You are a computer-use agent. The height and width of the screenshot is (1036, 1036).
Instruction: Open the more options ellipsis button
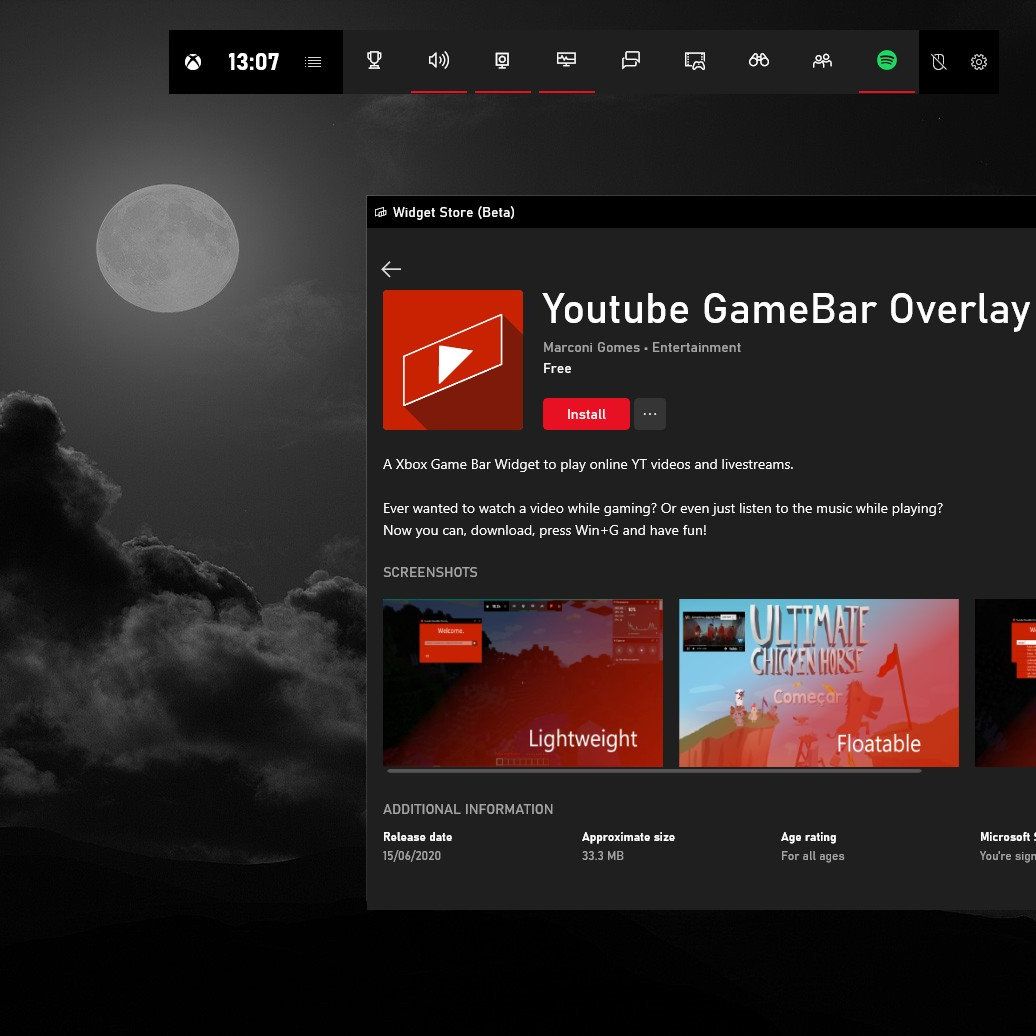650,414
